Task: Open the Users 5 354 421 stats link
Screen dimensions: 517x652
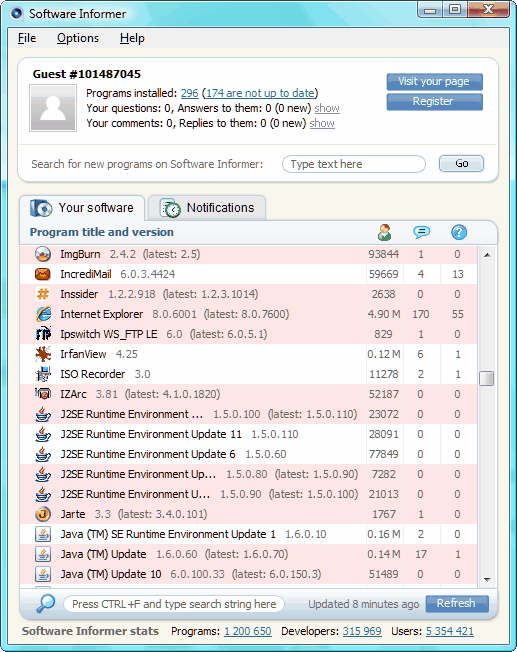Action: [x=450, y=631]
